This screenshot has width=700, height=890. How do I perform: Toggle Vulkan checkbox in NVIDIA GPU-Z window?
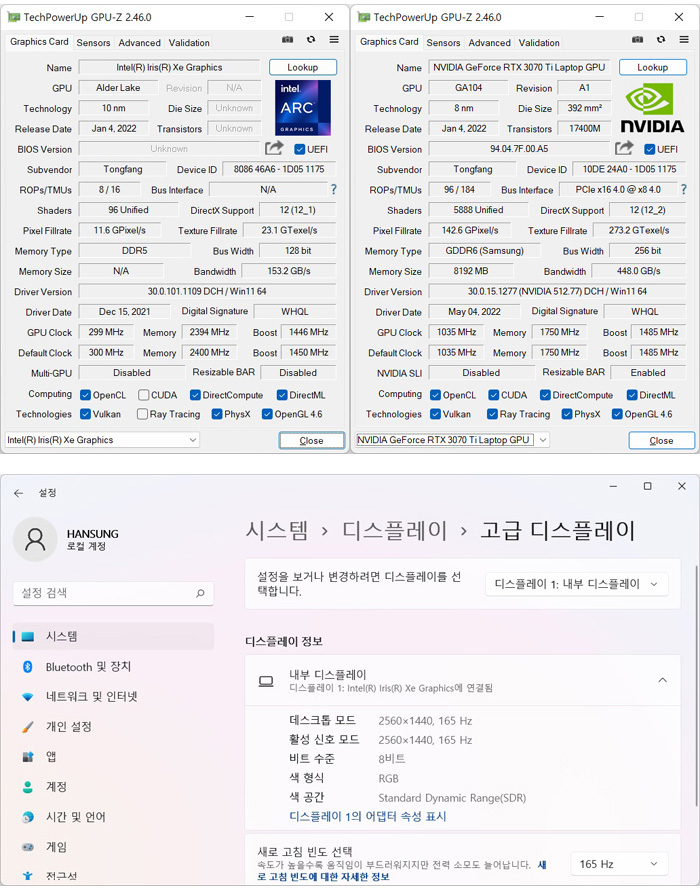click(435, 414)
